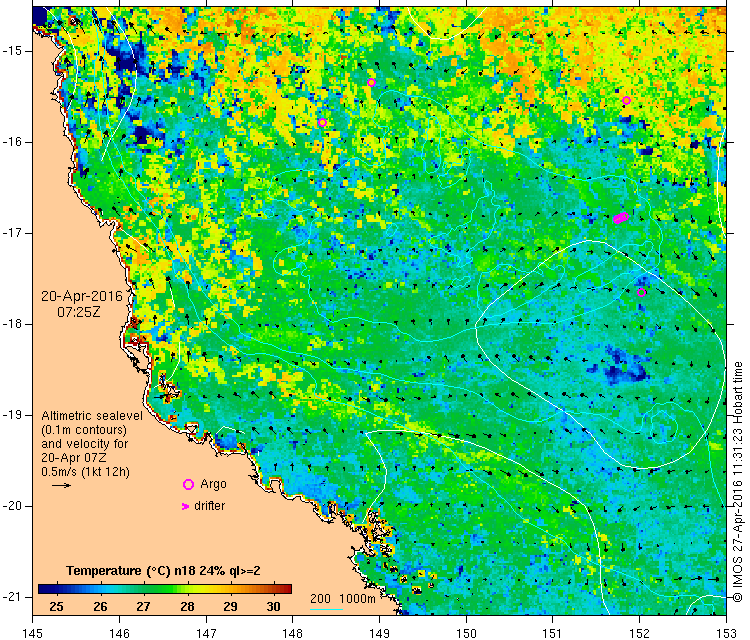Screen dimensions: 750x640
Task: Click the '200 1000m' isobath label
Action: pos(342,598)
